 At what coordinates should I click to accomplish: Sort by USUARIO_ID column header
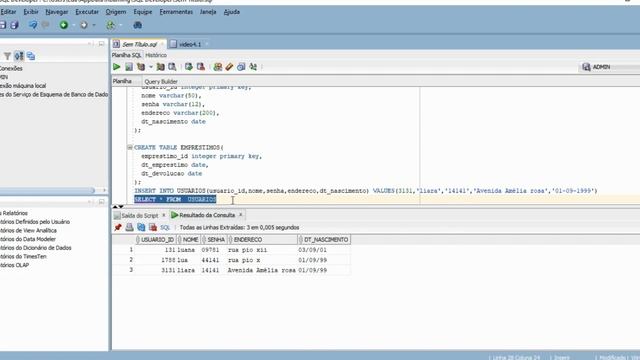(156, 240)
